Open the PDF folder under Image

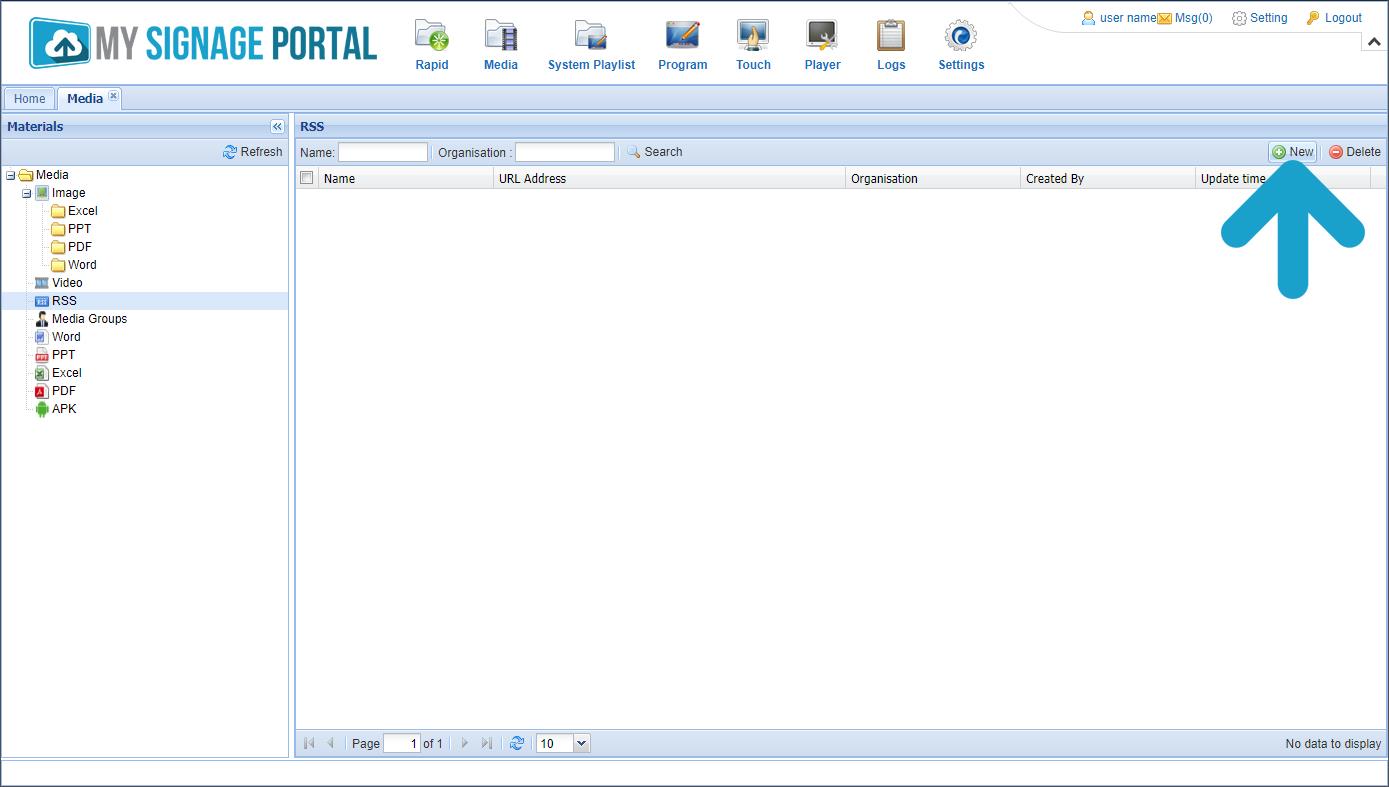click(72, 247)
